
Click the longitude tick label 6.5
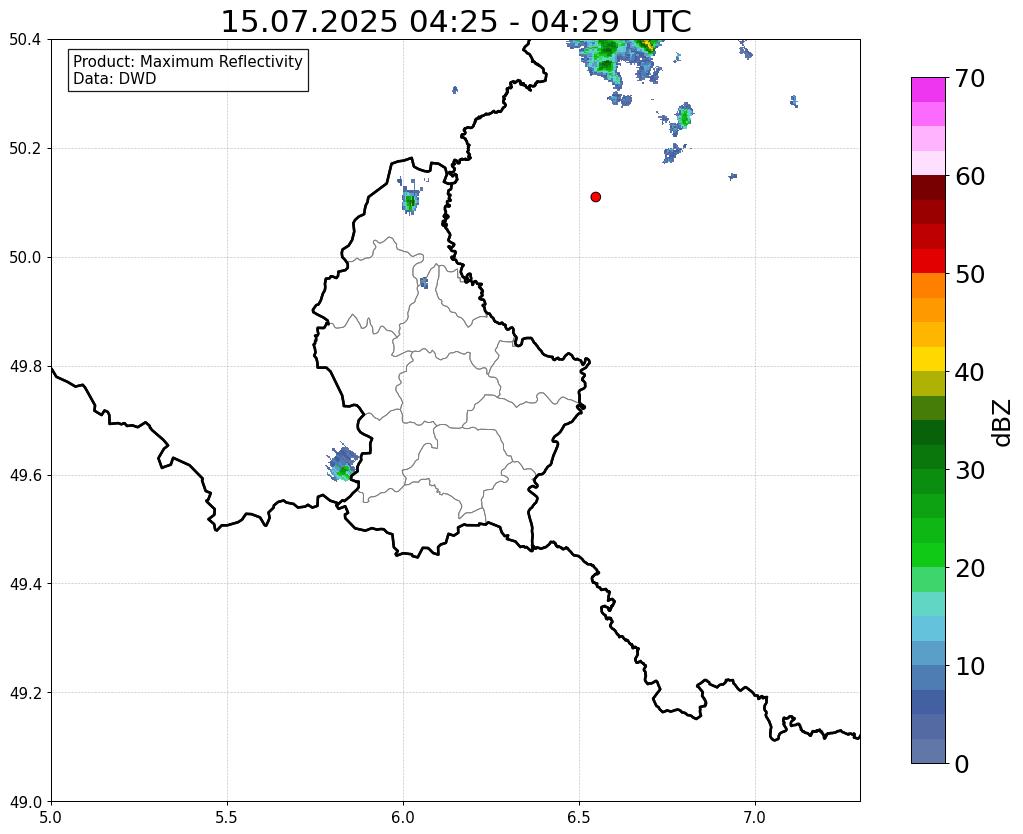coord(579,817)
